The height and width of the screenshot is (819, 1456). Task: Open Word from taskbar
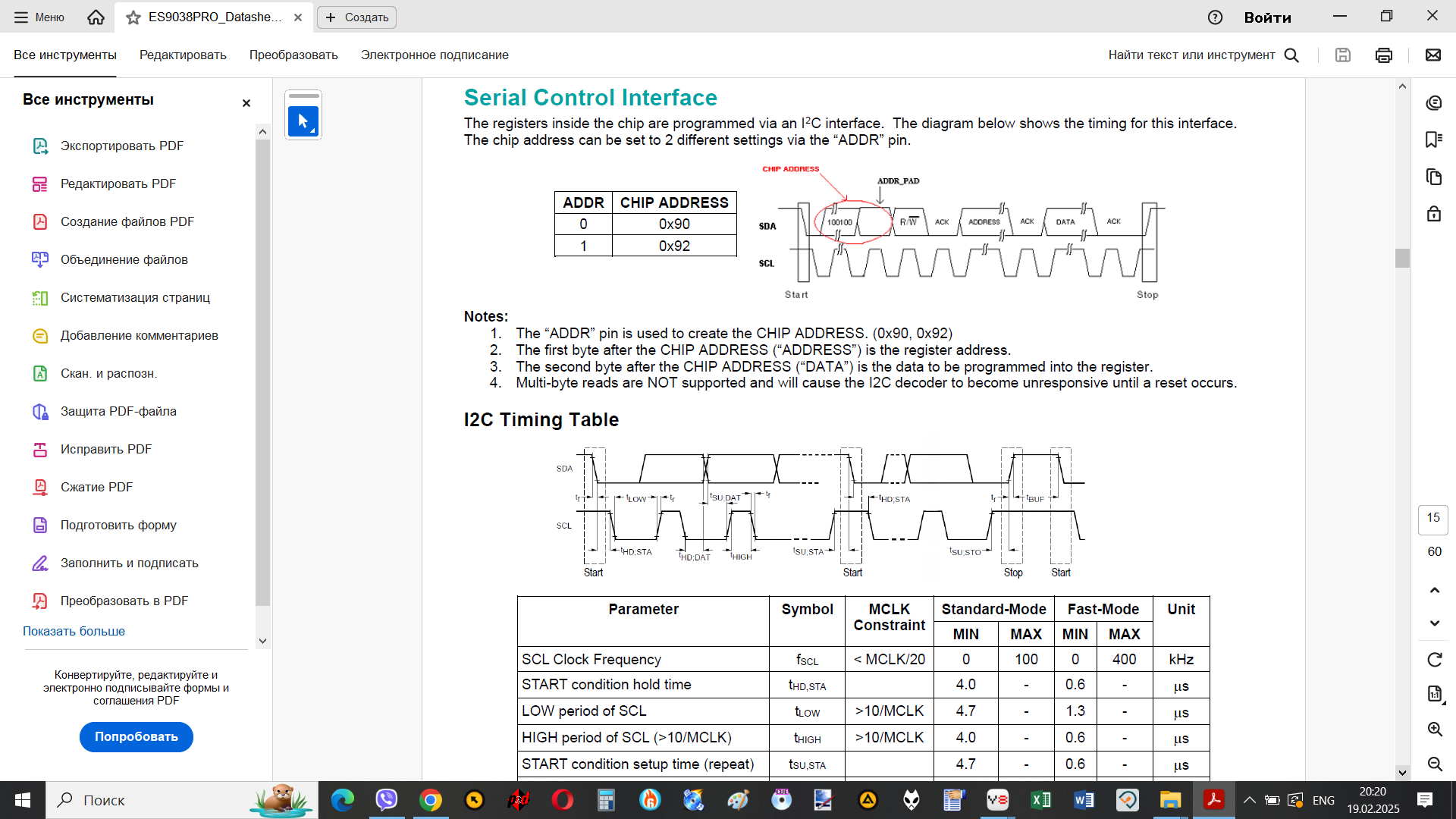point(1084,800)
